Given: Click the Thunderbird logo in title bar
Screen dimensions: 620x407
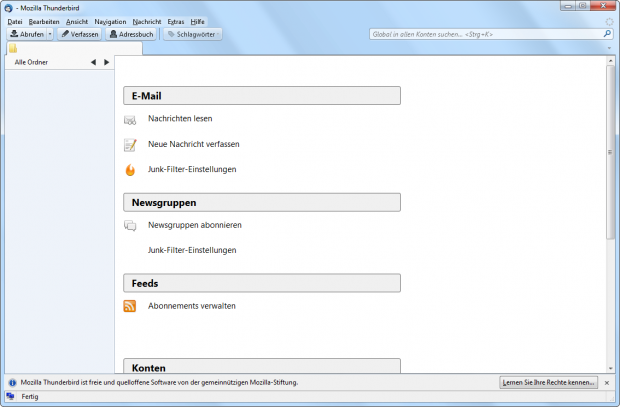Looking at the screenshot, I should pos(8,8).
